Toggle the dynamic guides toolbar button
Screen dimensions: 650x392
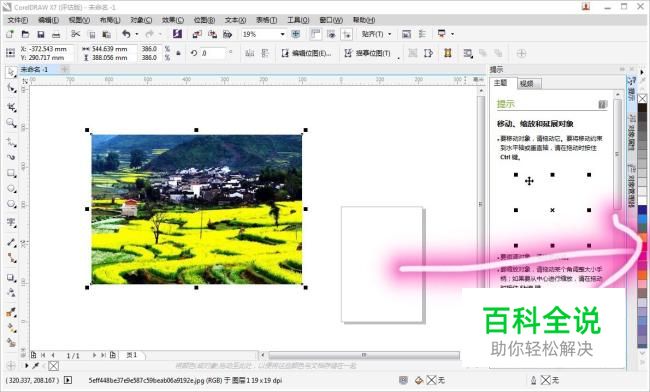tap(347, 34)
